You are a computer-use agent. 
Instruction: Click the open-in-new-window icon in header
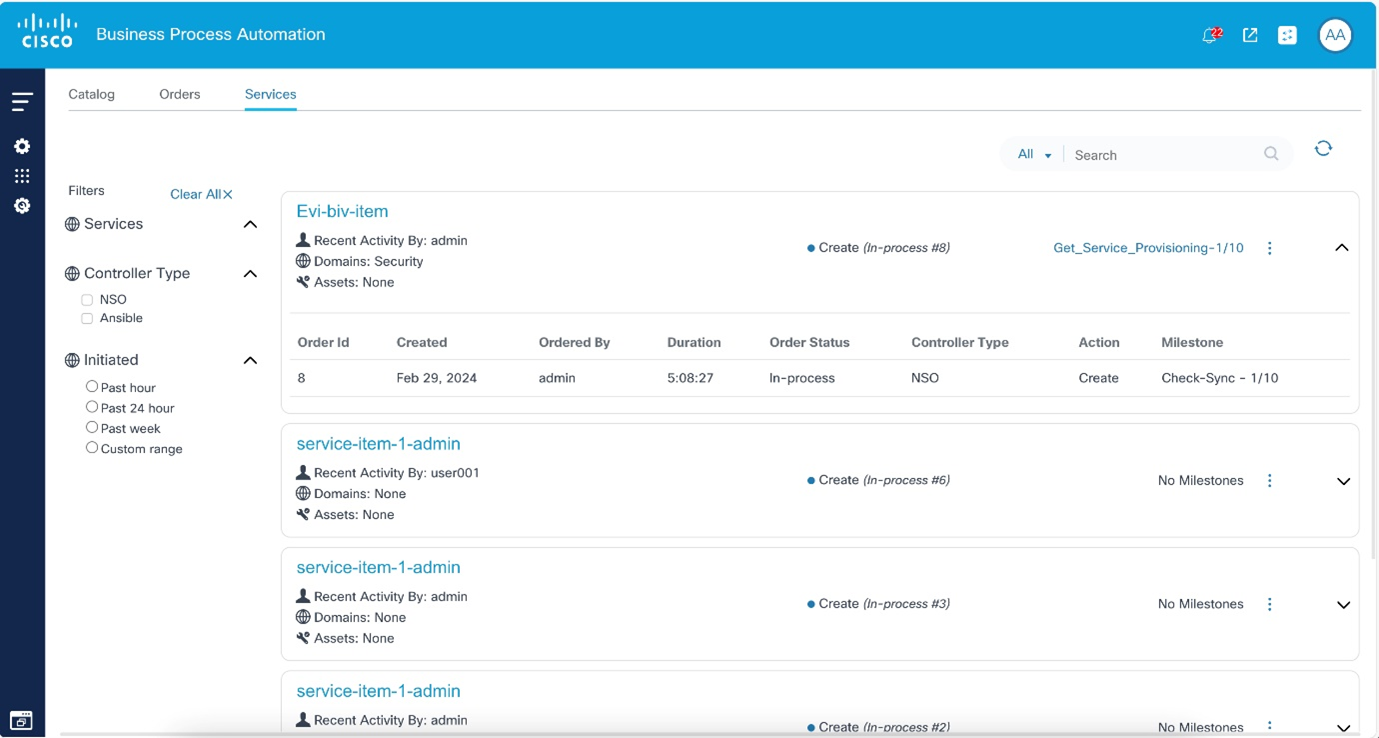(x=1250, y=35)
